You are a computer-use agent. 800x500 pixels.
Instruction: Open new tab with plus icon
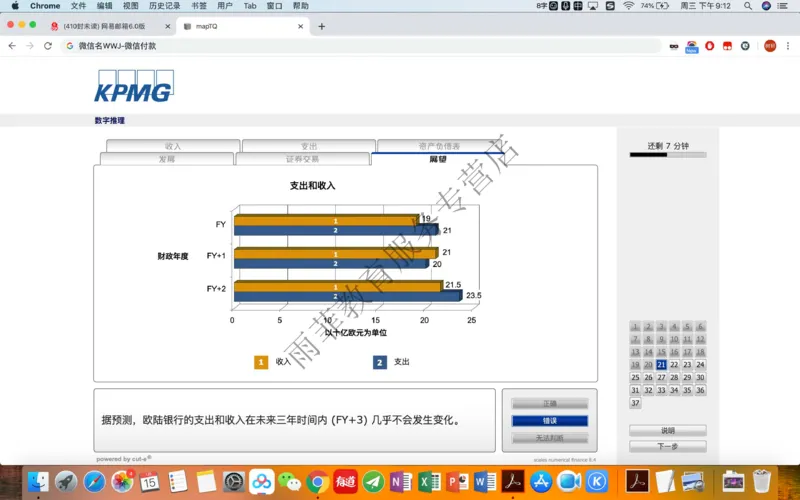(x=321, y=26)
